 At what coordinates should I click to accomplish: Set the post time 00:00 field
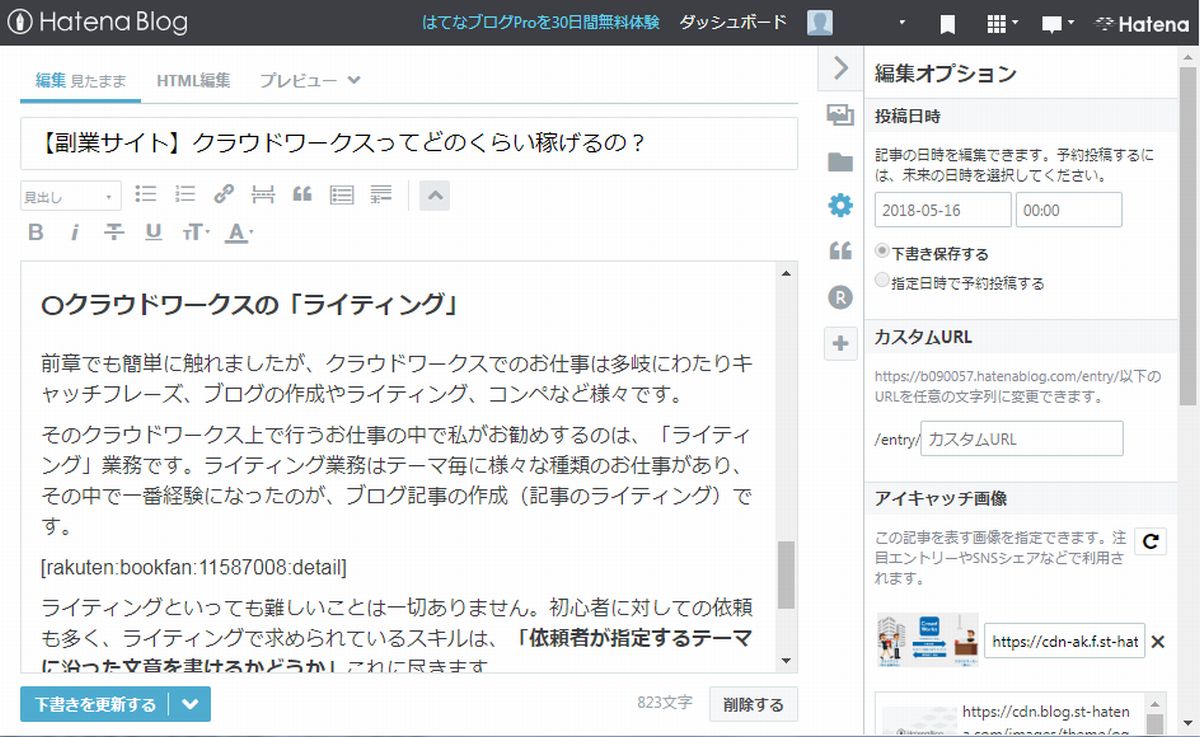(x=1069, y=210)
